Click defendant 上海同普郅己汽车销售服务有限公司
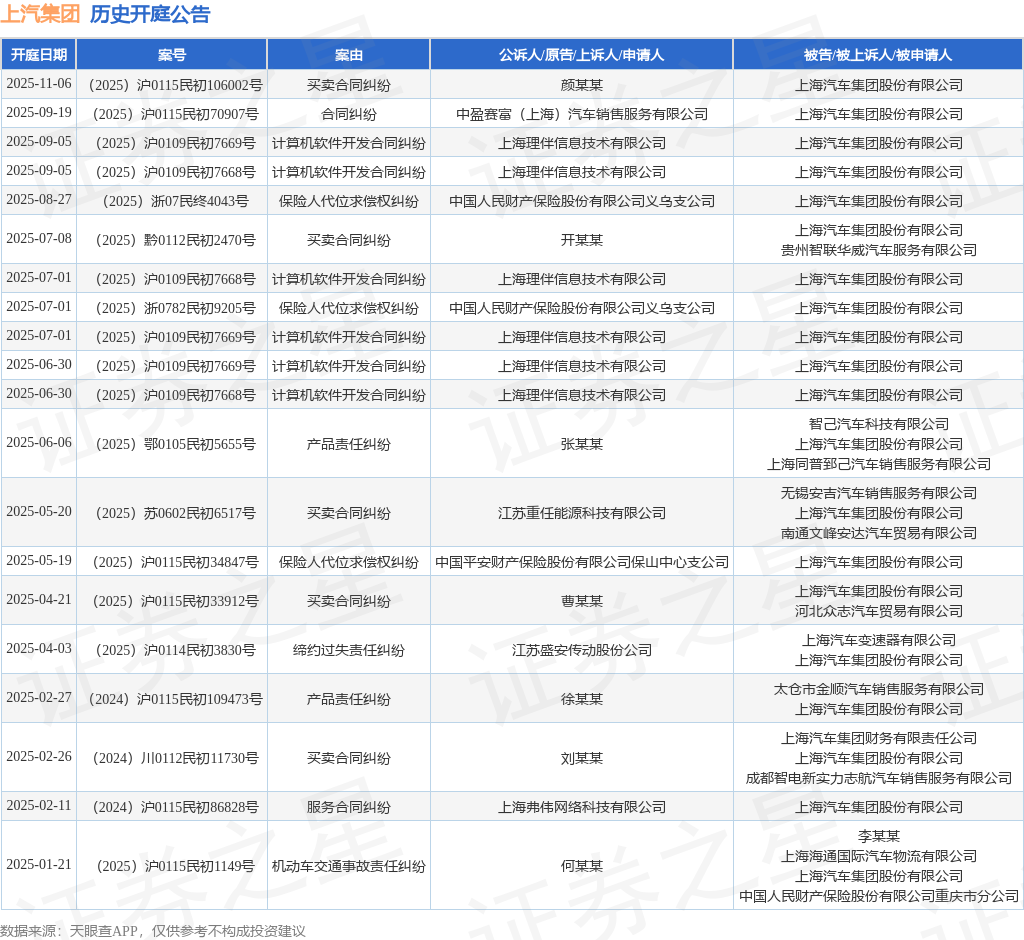The height and width of the screenshot is (940, 1024). 878,464
